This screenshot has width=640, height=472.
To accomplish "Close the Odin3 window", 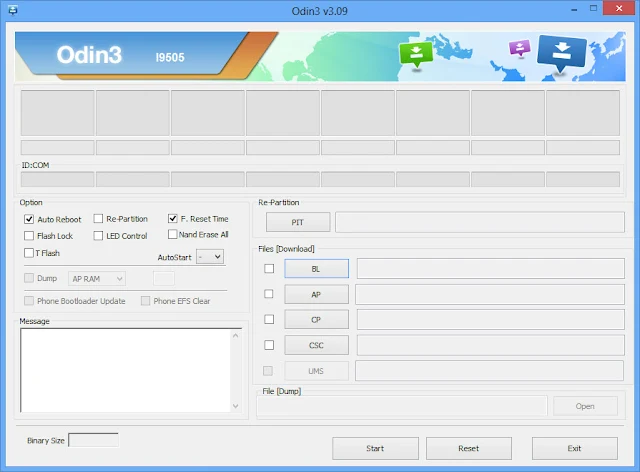I will 619,9.
